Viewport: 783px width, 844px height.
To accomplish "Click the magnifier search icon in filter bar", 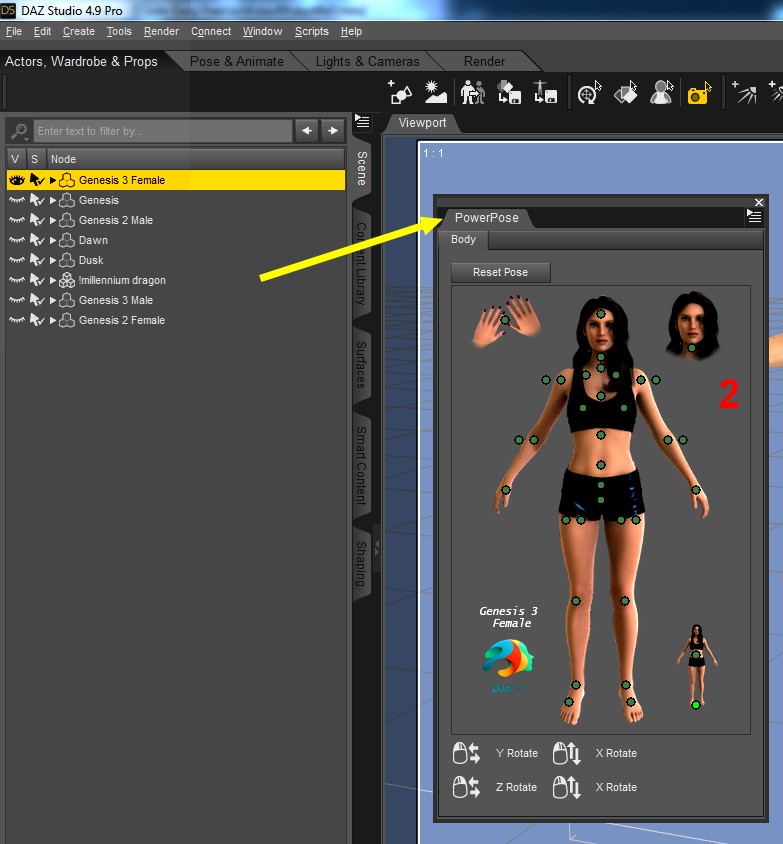I will [x=19, y=131].
